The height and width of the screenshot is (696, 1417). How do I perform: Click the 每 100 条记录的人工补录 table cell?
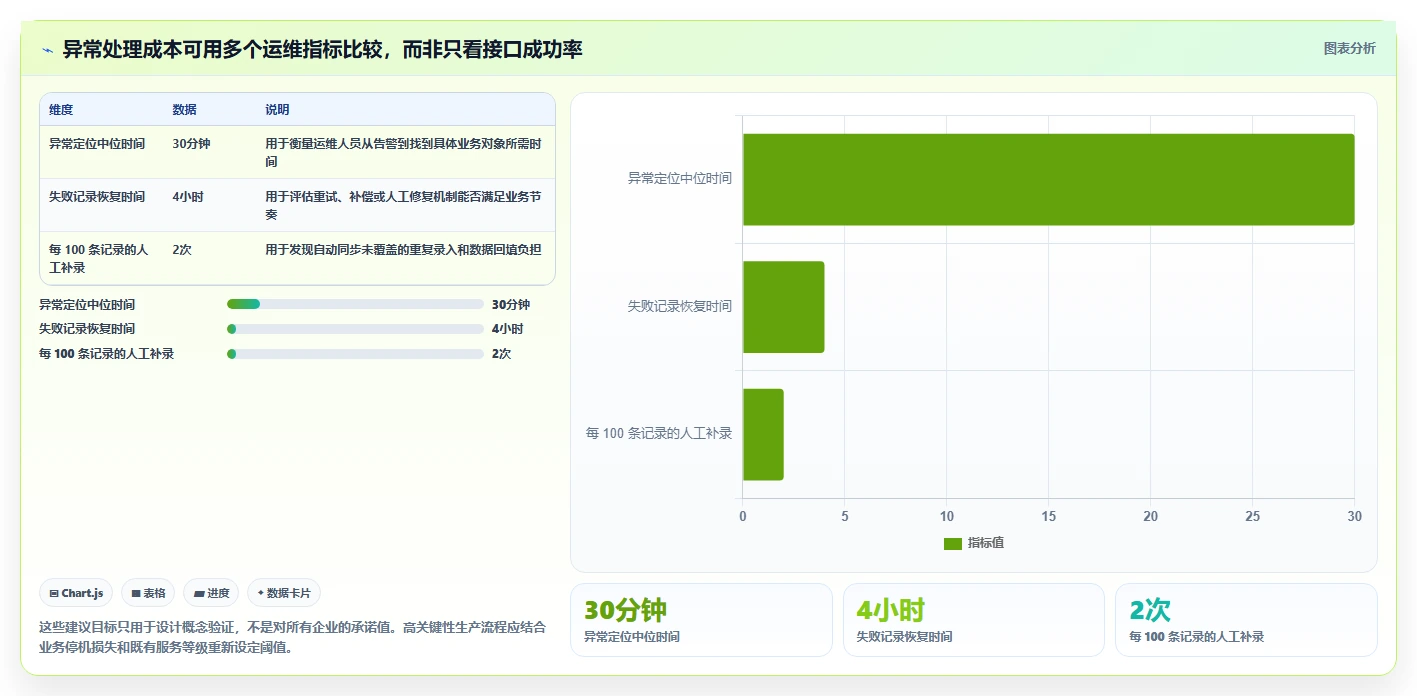click(99, 259)
